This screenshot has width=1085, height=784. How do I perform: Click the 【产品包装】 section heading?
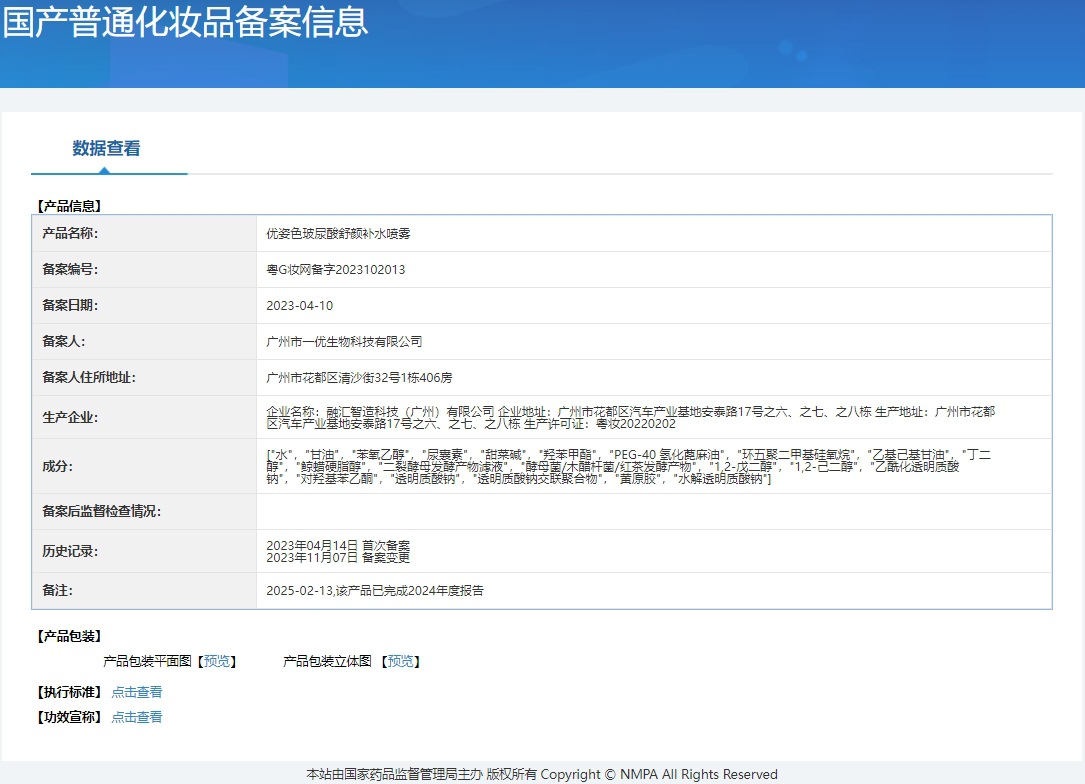coord(69,637)
